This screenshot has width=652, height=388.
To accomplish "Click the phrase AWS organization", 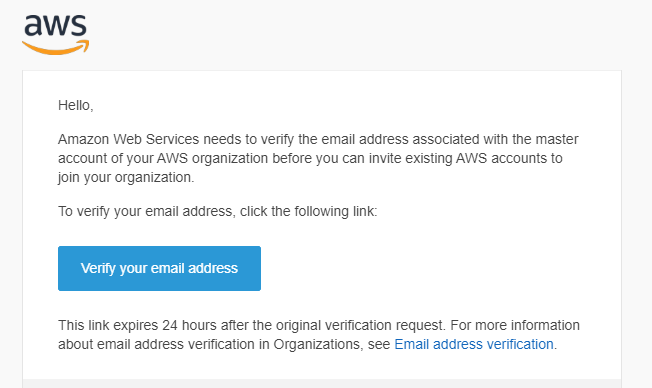I will point(212,158).
